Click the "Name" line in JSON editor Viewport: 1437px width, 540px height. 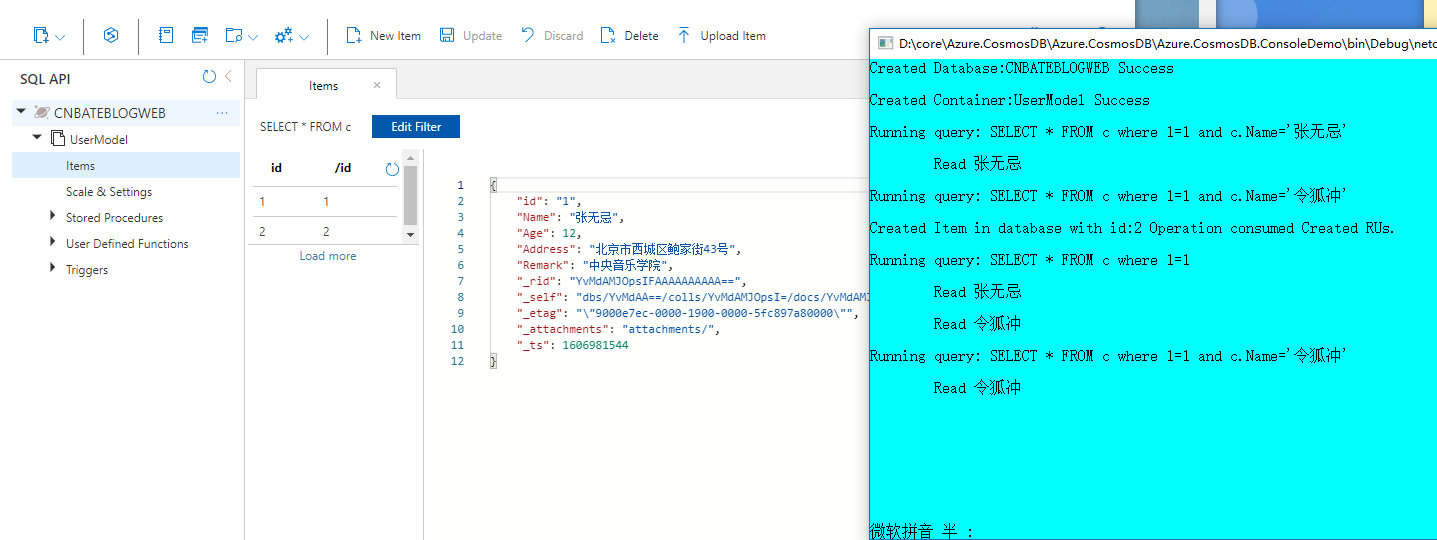pyautogui.click(x=570, y=217)
